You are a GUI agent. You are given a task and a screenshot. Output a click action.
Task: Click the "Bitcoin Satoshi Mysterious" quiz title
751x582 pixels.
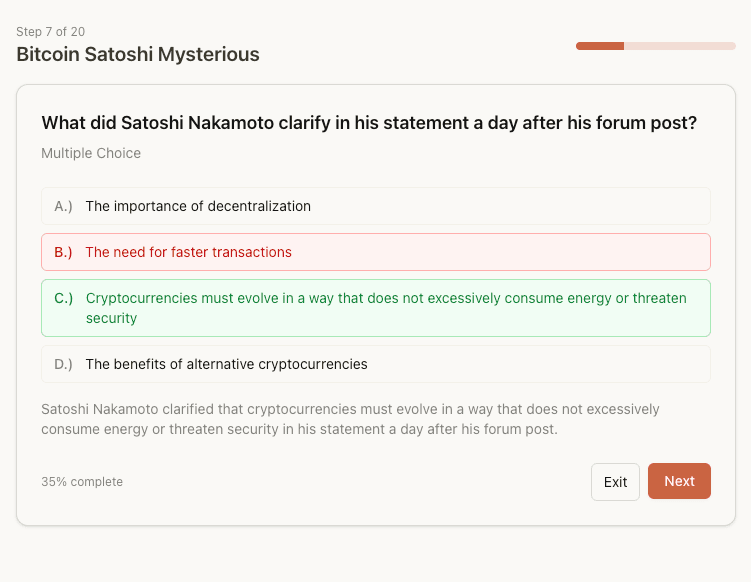tap(138, 55)
